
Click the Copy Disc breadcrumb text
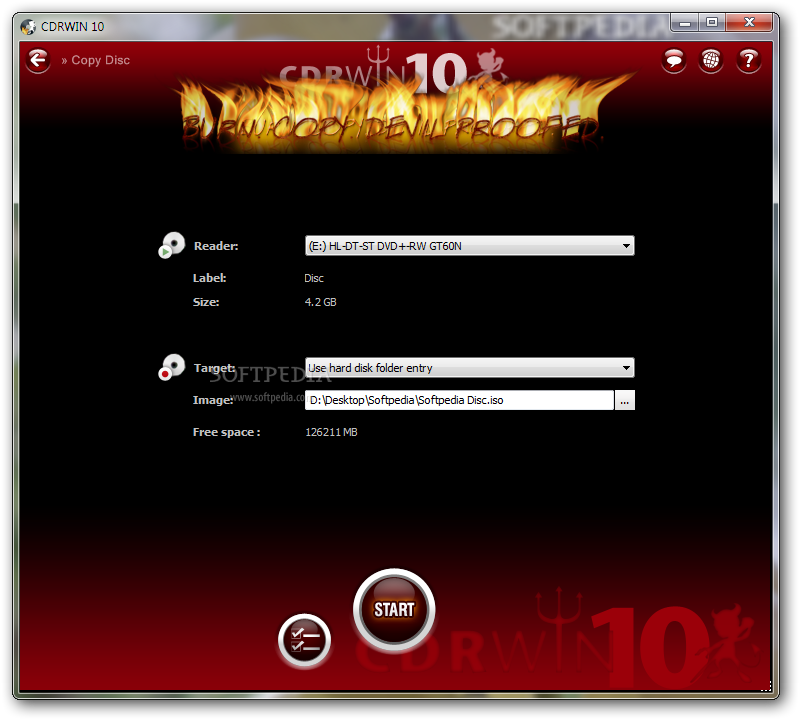click(x=101, y=60)
